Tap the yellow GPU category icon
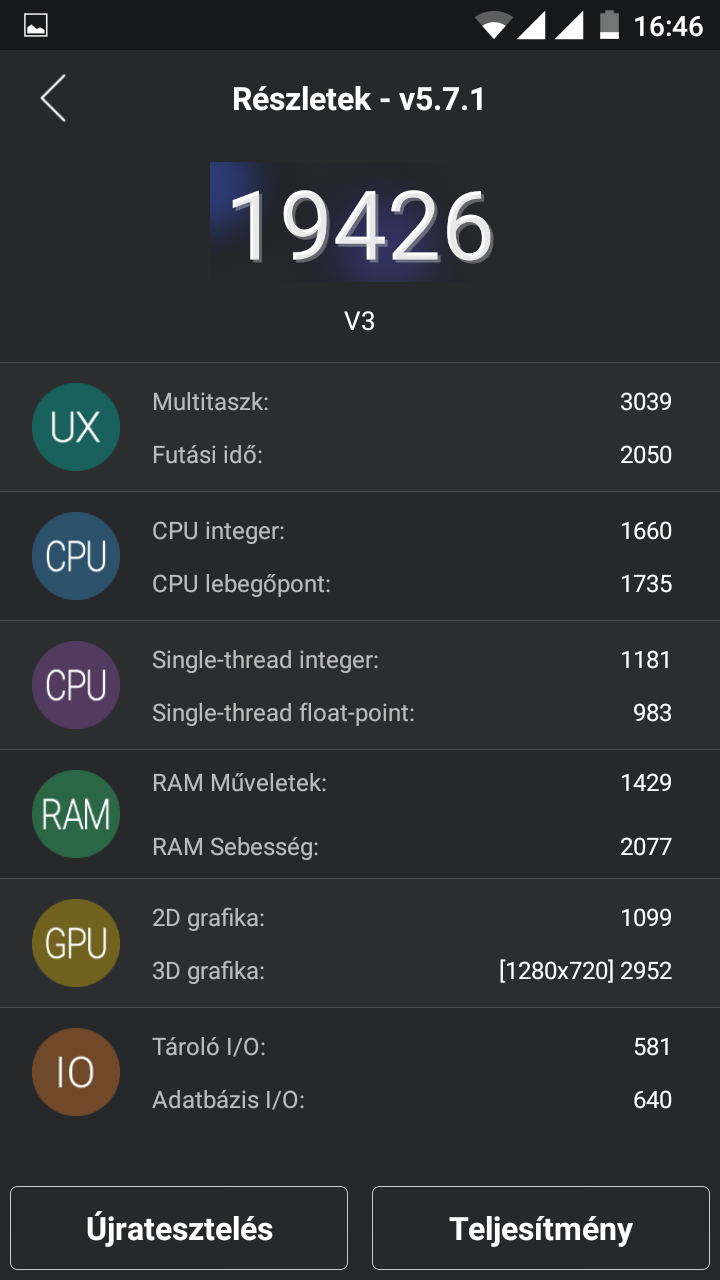The width and height of the screenshot is (720, 1280). (76, 943)
